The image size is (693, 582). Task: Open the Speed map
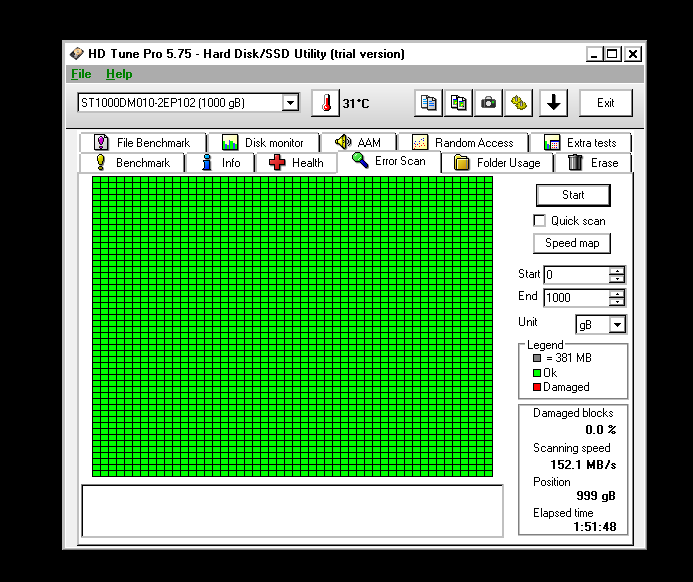pyautogui.click(x=572, y=243)
